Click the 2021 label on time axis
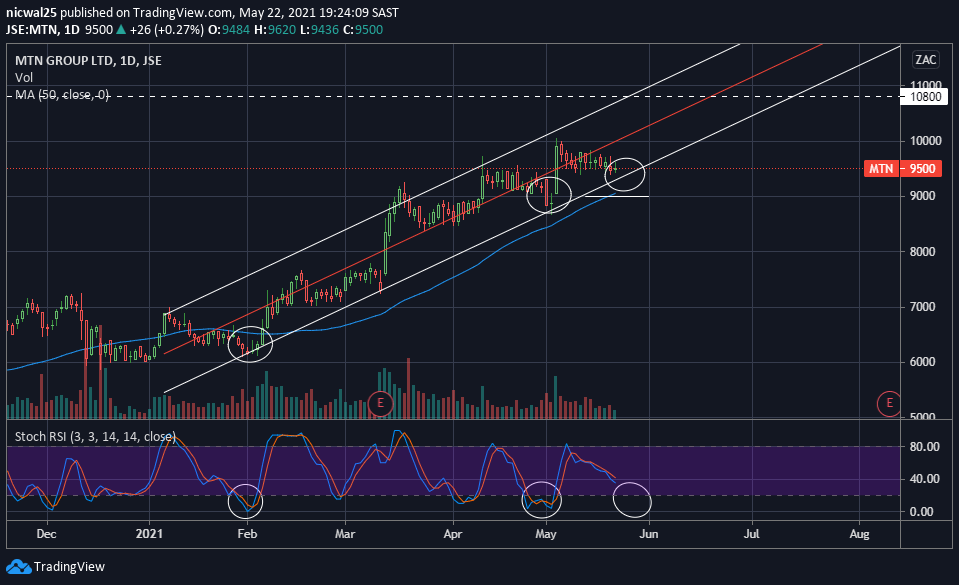 coord(149,534)
